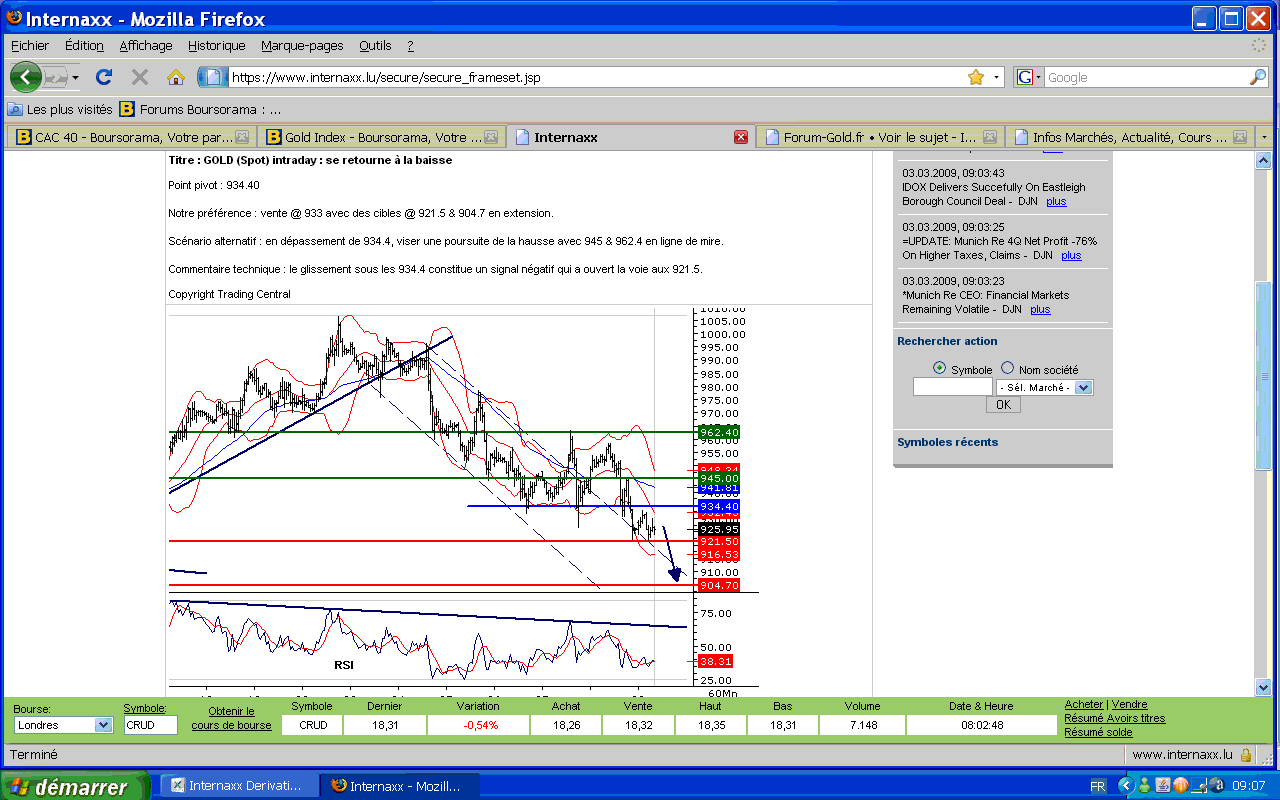1280x800 pixels.
Task: Open Forums Boursorama bookmark icon
Action: (127, 109)
